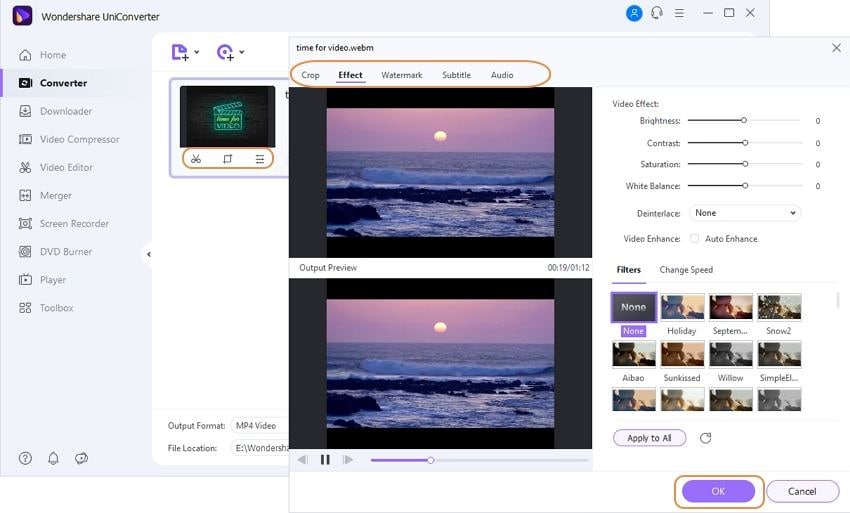
Task: Click the Add Files icon
Action: (180, 53)
